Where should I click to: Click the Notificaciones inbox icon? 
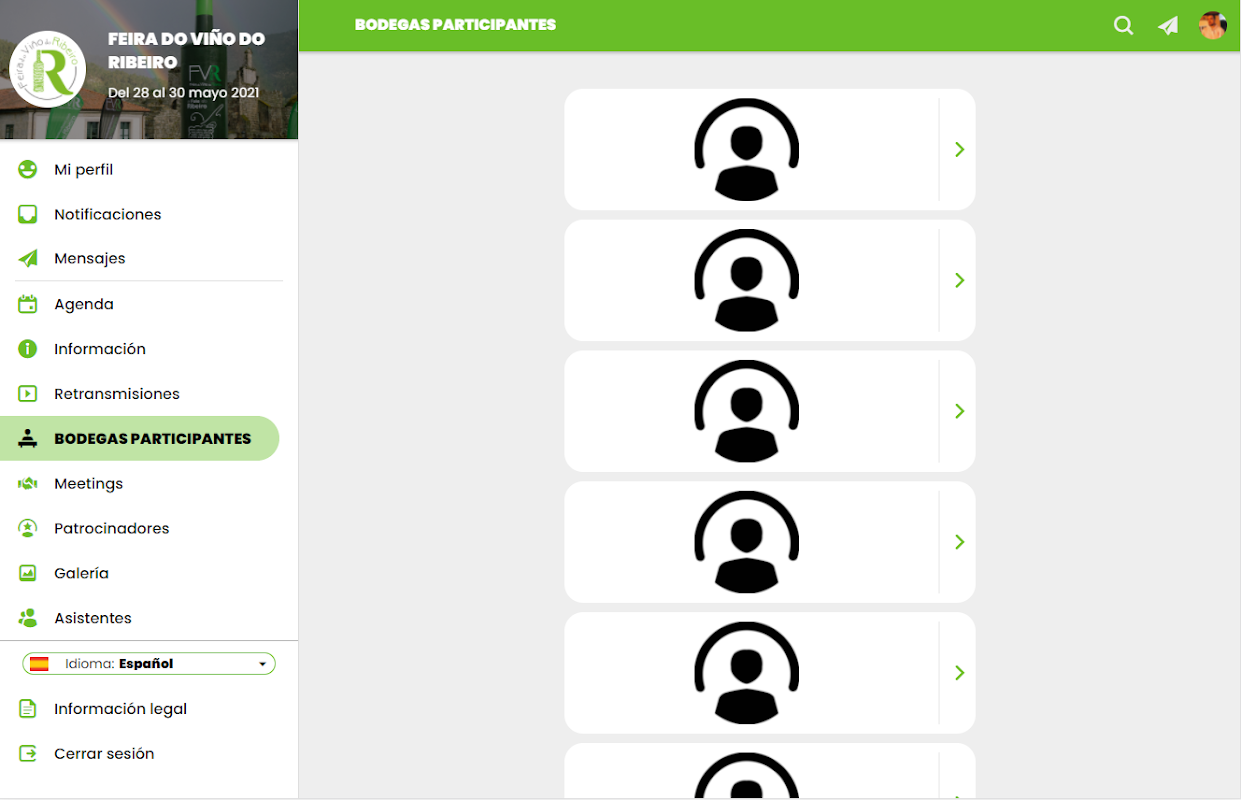click(x=28, y=214)
